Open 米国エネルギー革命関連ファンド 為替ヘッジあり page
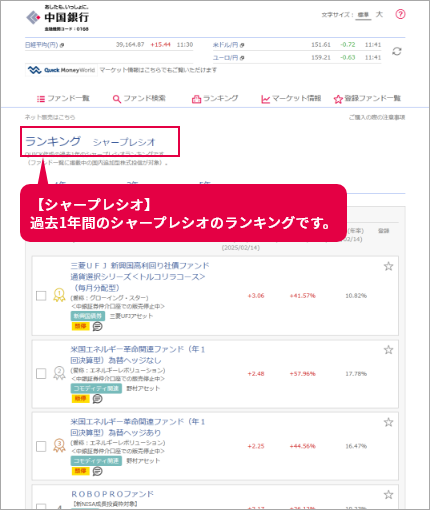 [138, 427]
